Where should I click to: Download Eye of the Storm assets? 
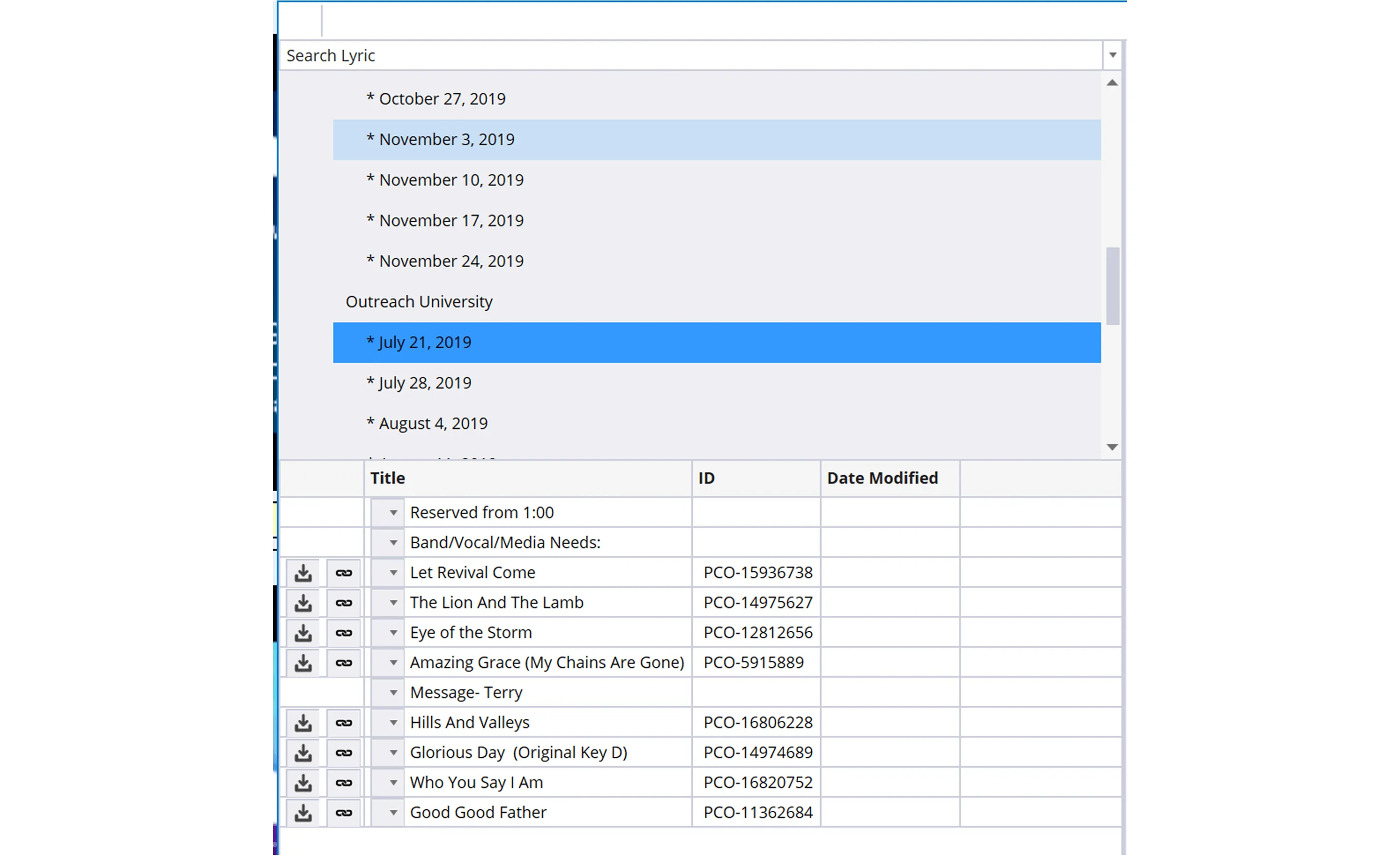[303, 632]
